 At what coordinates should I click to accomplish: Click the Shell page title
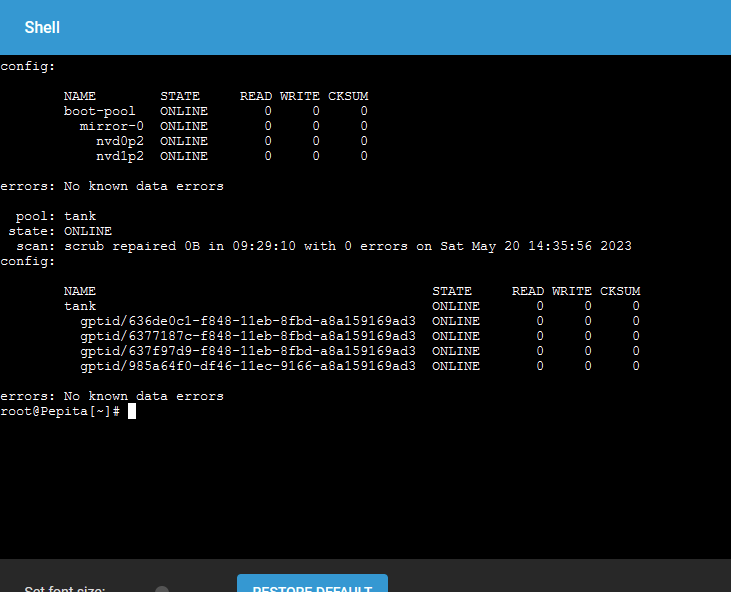(42, 28)
